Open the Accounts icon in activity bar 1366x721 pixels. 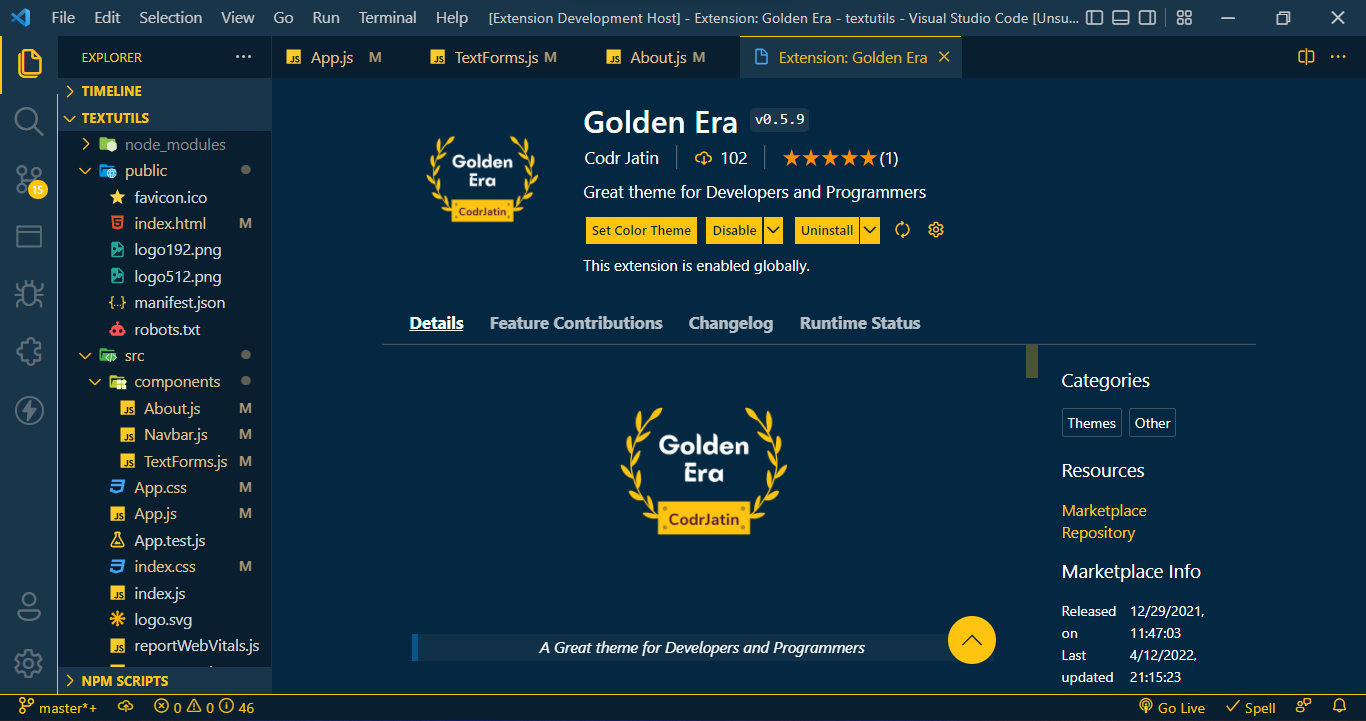pos(29,606)
